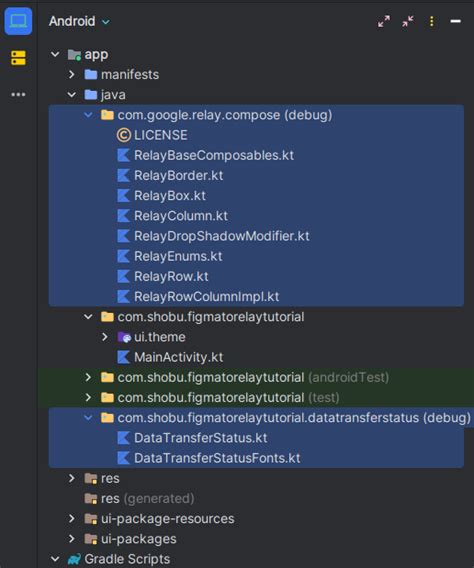Viewport: 474px width, 568px height.
Task: Click the res (generated) folder icon
Action: (91, 499)
